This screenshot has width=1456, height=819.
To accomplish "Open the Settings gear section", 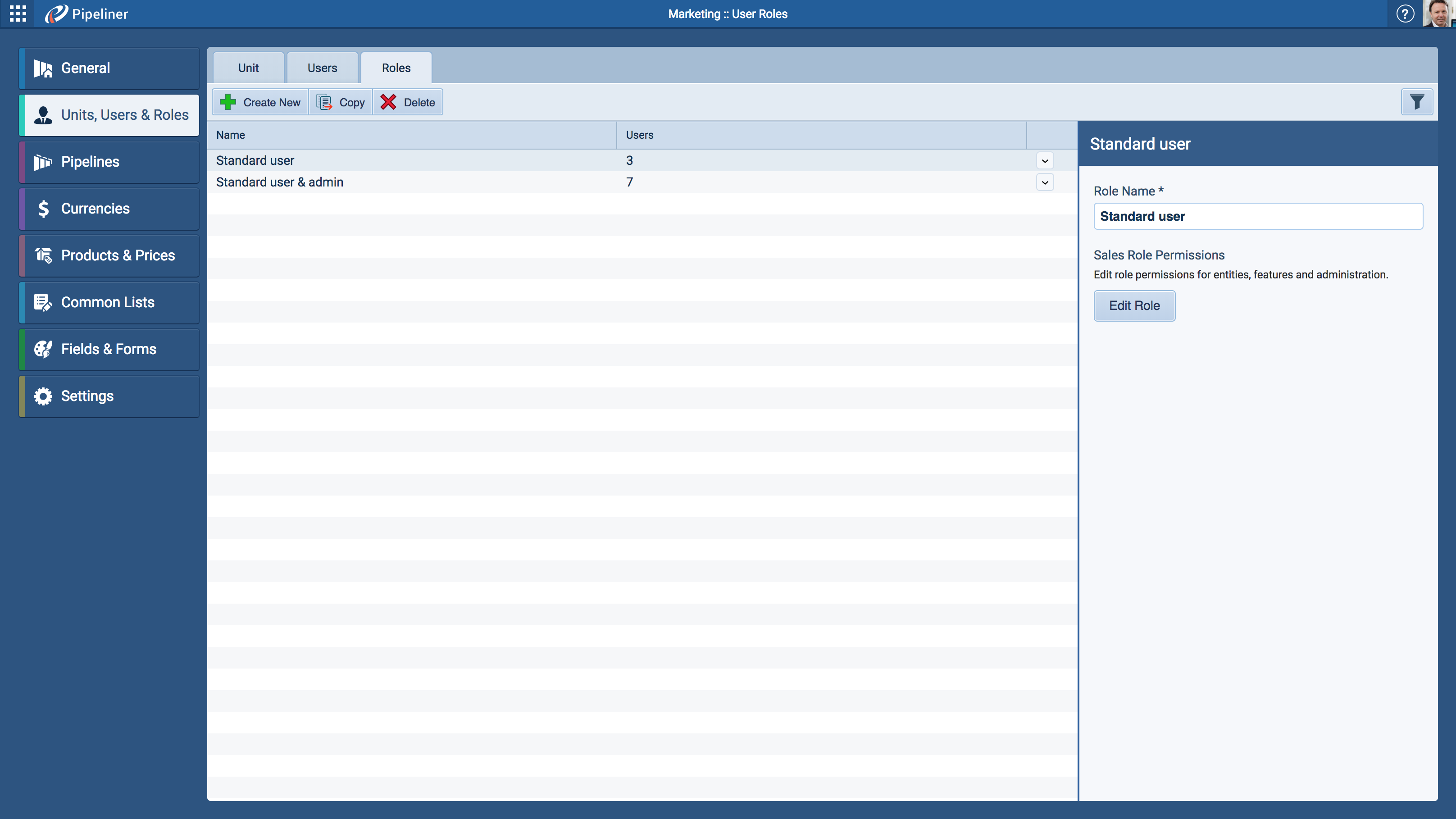I will (109, 396).
